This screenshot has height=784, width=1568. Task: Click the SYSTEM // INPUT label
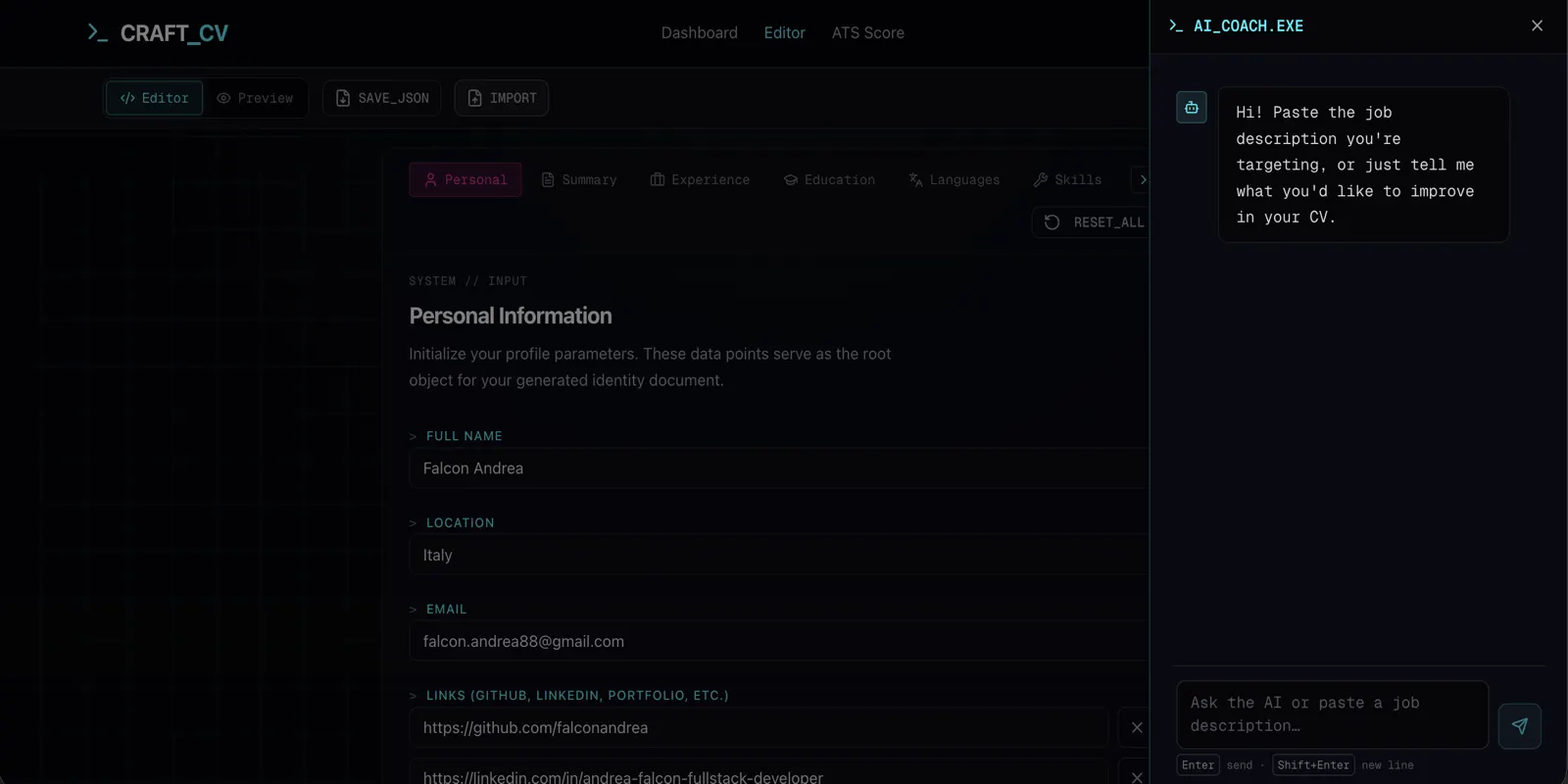468,281
